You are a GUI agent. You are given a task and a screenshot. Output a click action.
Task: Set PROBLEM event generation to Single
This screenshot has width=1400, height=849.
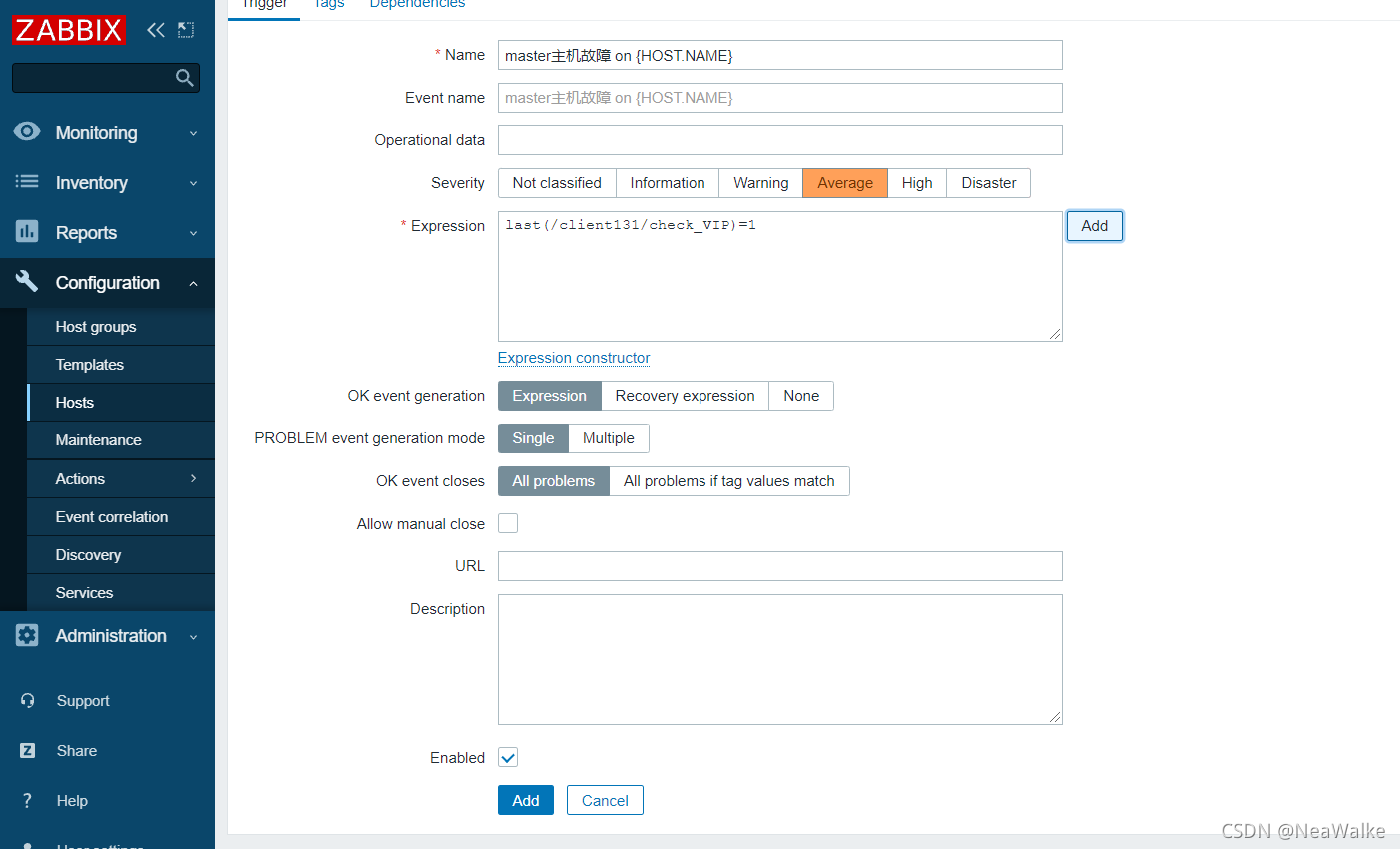point(534,438)
